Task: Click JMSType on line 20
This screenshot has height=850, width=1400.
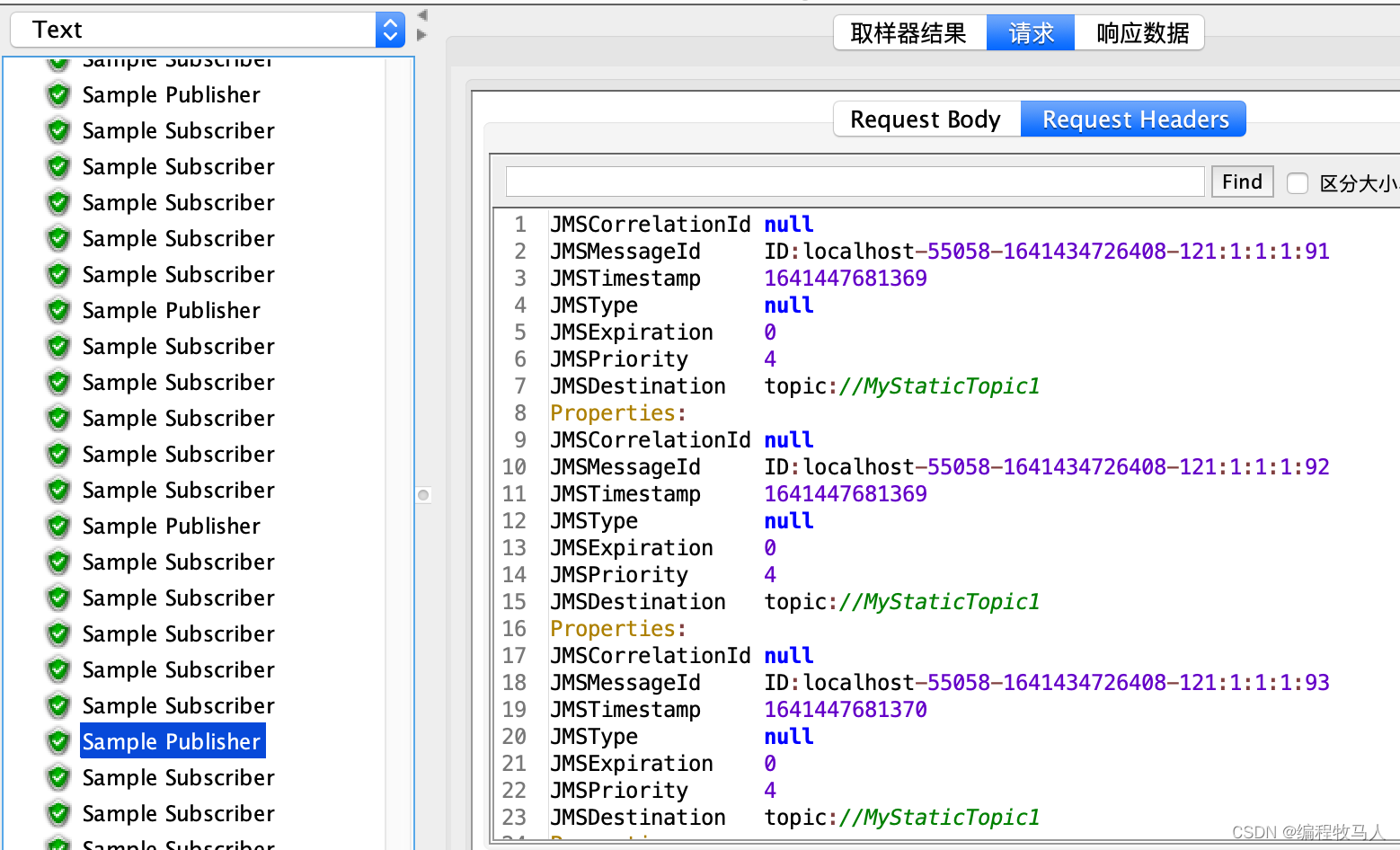Action: click(594, 736)
